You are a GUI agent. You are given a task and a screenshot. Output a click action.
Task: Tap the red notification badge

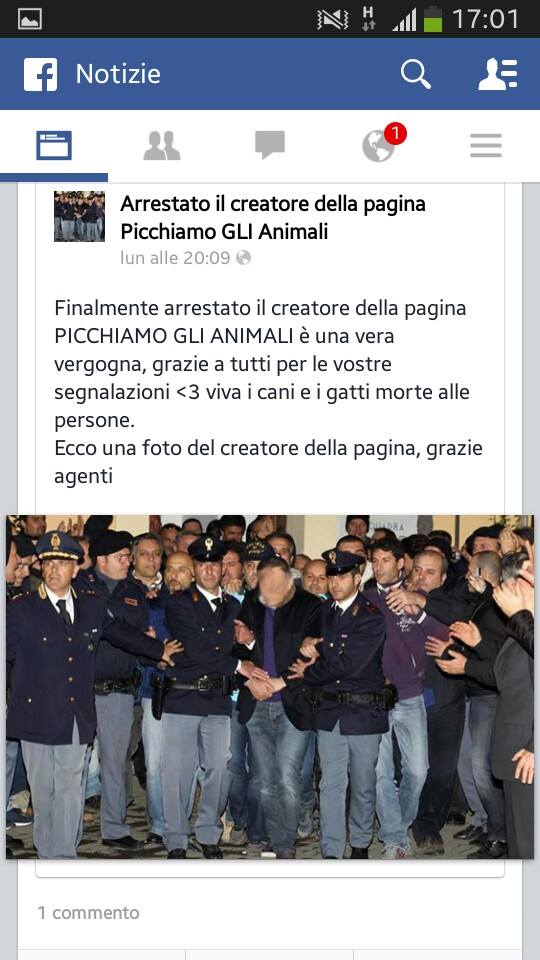coord(395,133)
